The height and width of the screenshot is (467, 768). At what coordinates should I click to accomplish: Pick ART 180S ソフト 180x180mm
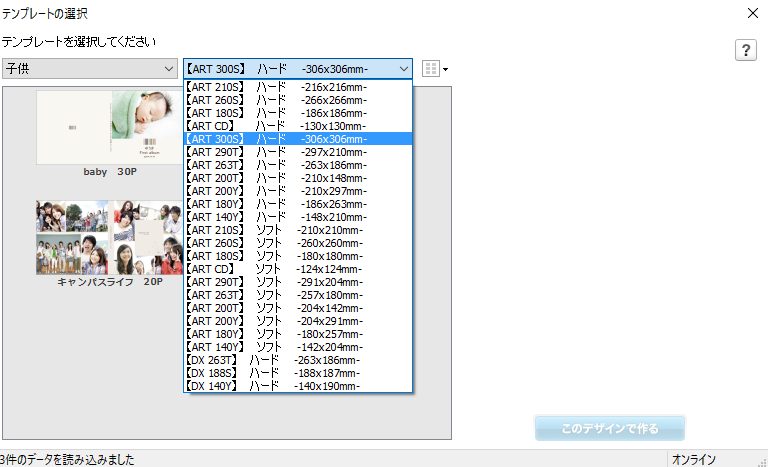(x=298, y=256)
